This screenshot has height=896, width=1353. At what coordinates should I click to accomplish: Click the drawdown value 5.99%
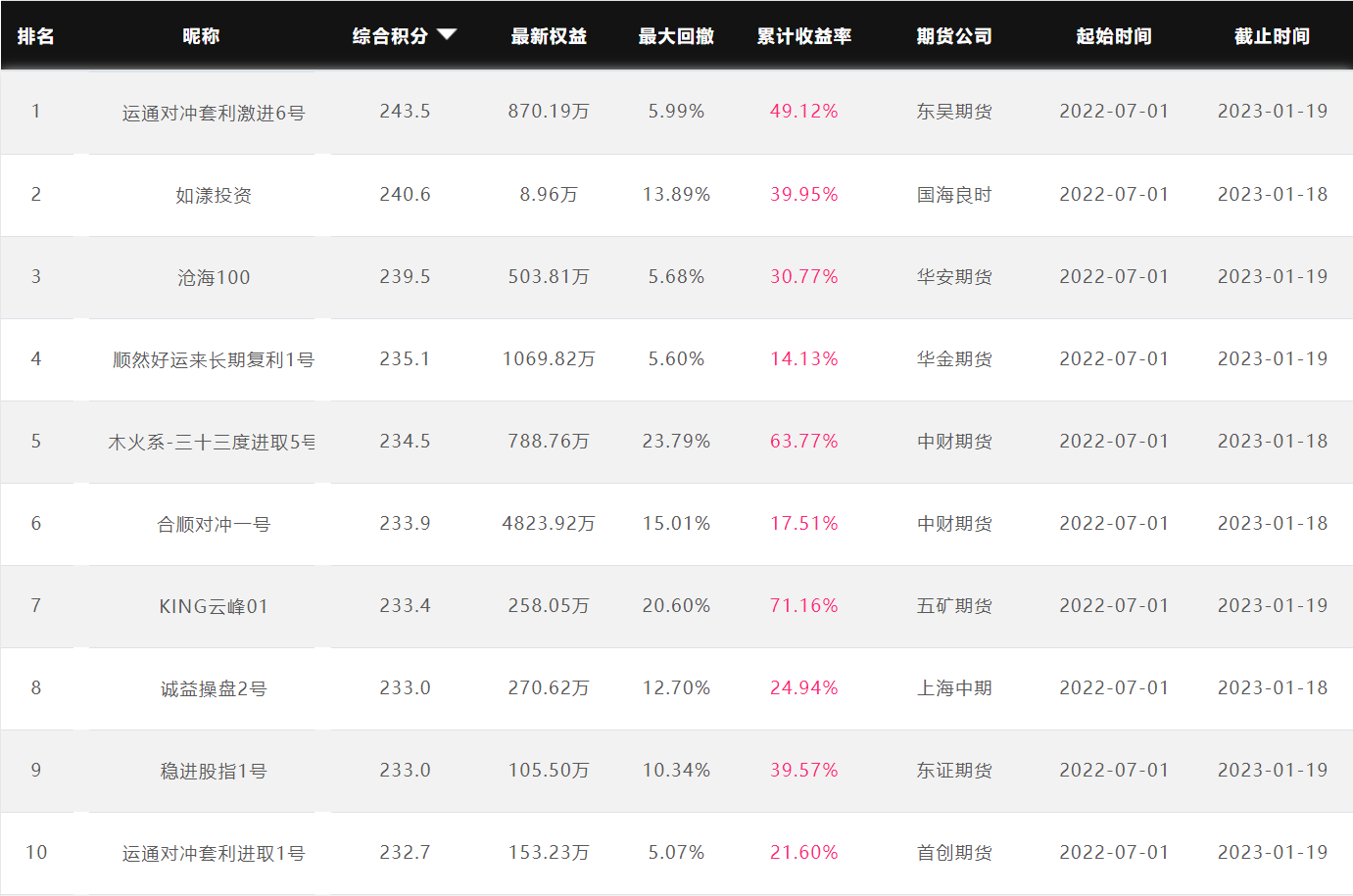(676, 111)
